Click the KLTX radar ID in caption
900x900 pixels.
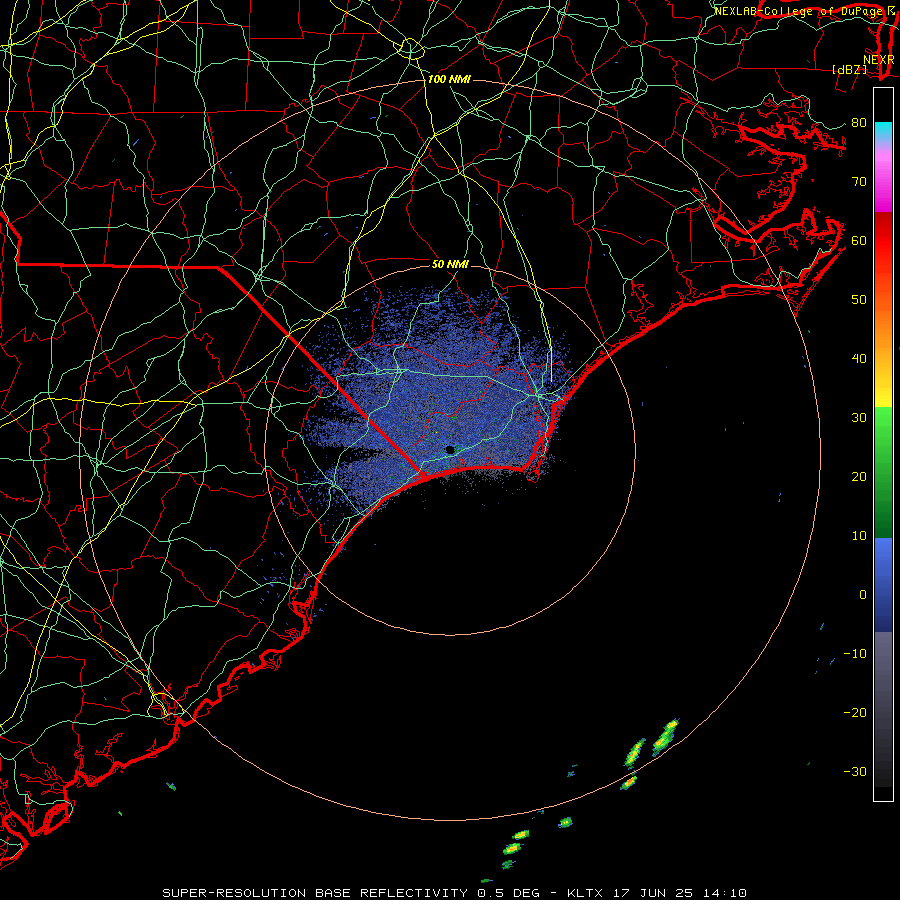click(585, 893)
